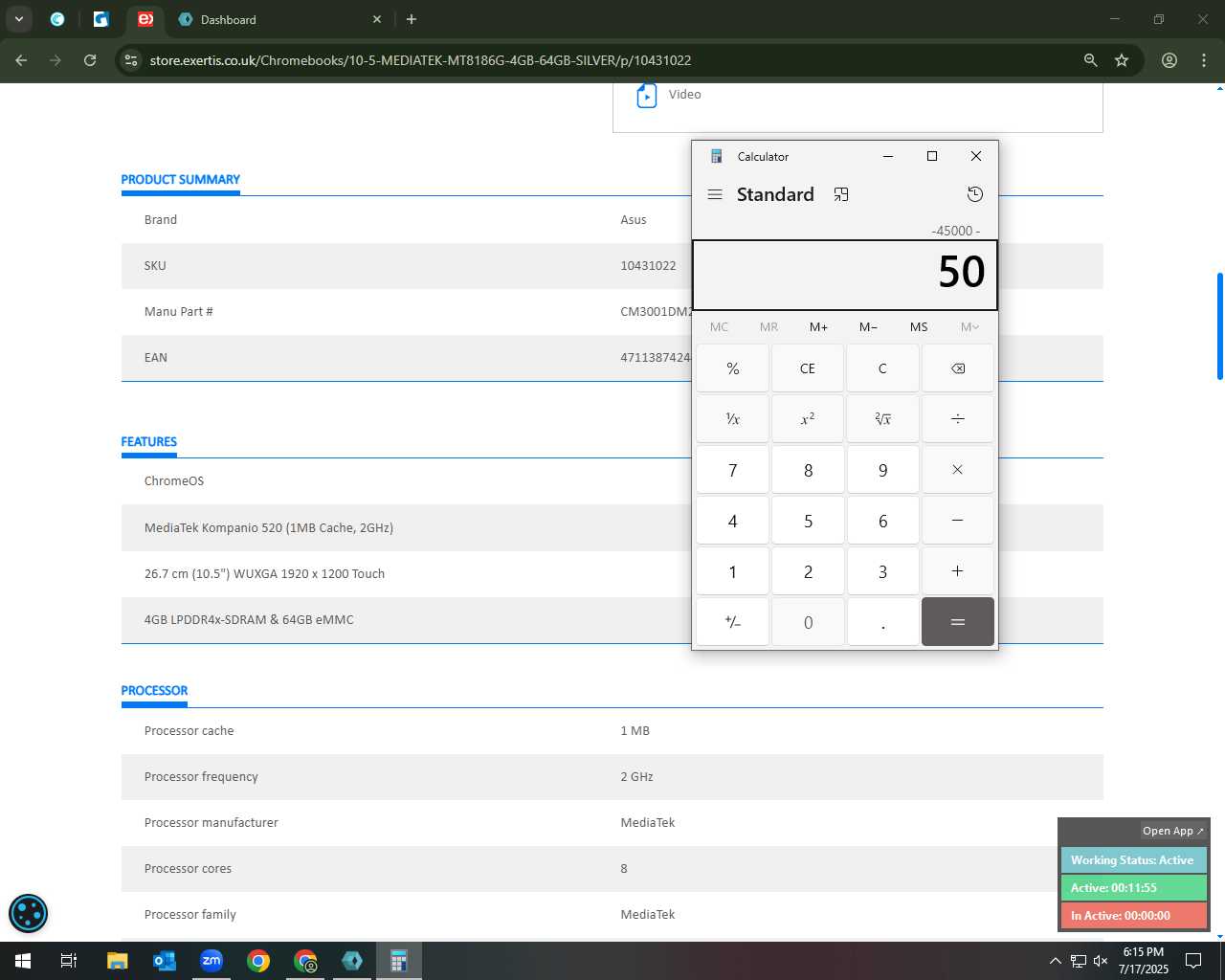Close the Dashboard browser tab
Image resolution: width=1225 pixels, height=980 pixels.
coord(377,19)
